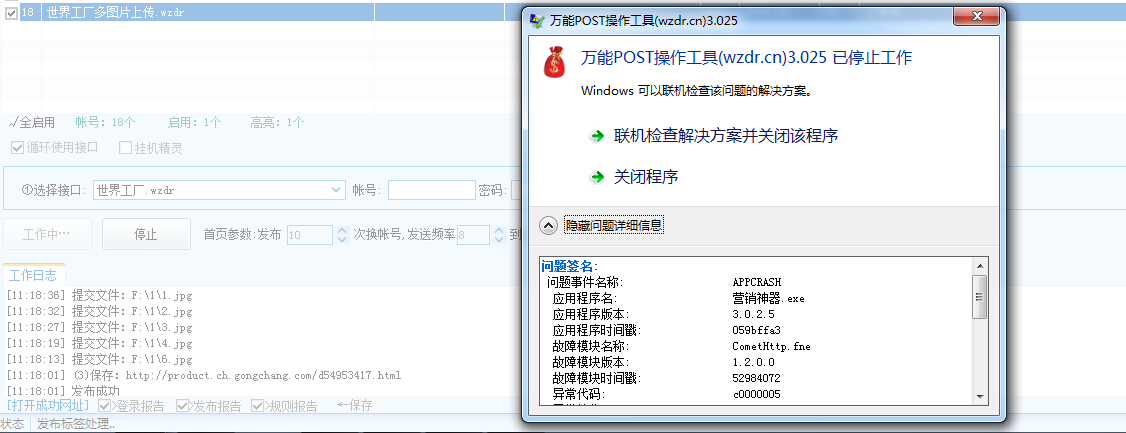Toggle 循环使用接口 checkbox

18,148
